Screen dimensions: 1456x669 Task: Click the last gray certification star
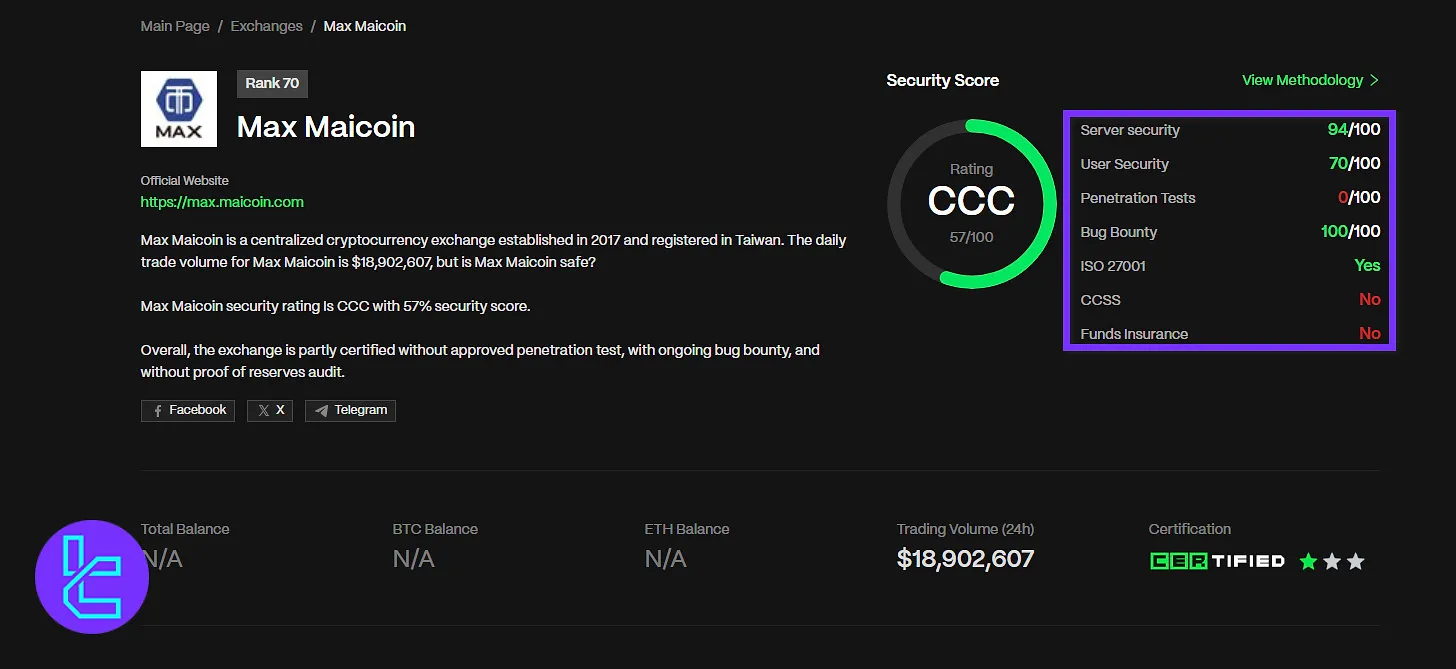pyautogui.click(x=1356, y=562)
